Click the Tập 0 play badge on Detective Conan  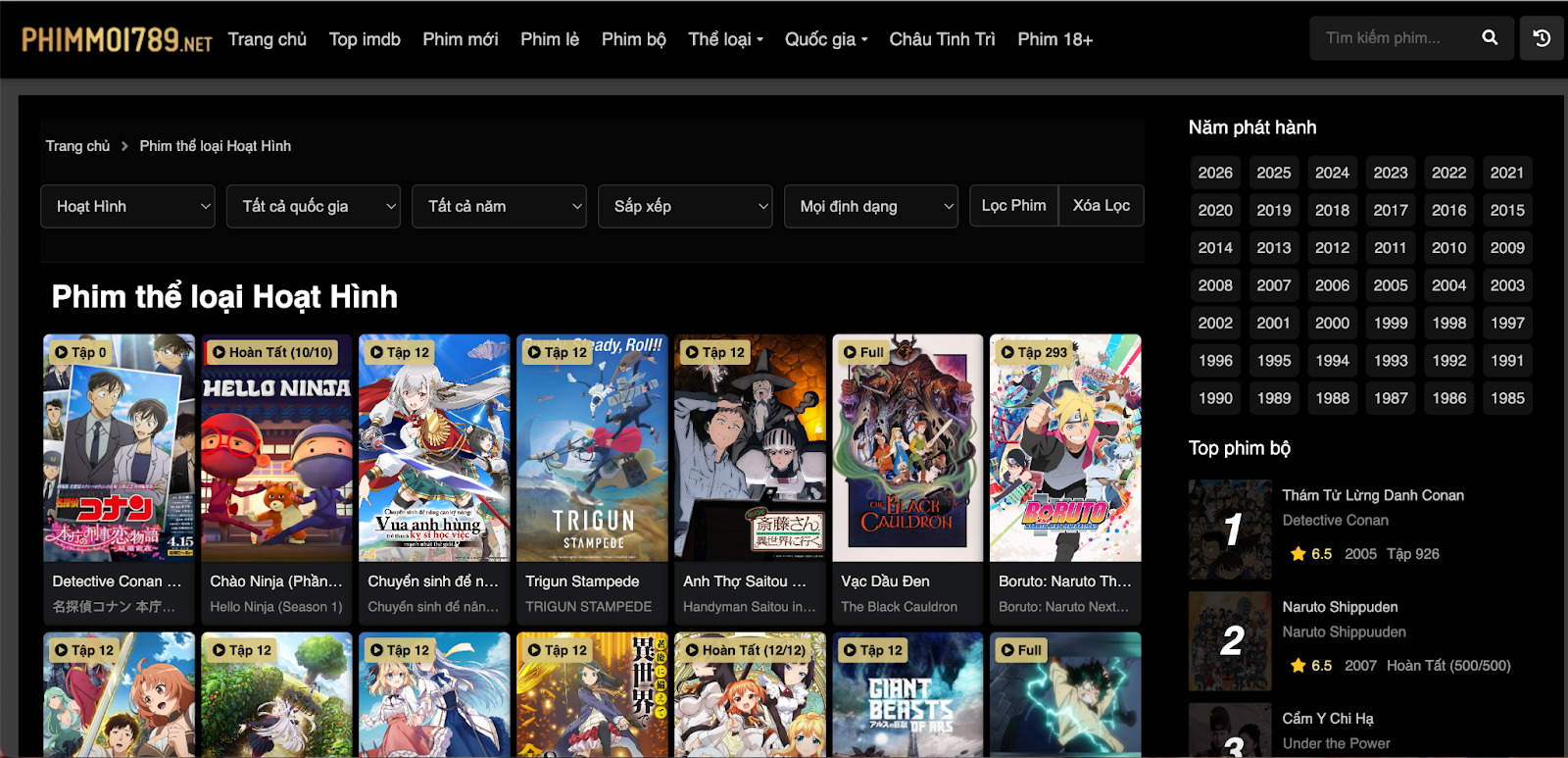80,352
